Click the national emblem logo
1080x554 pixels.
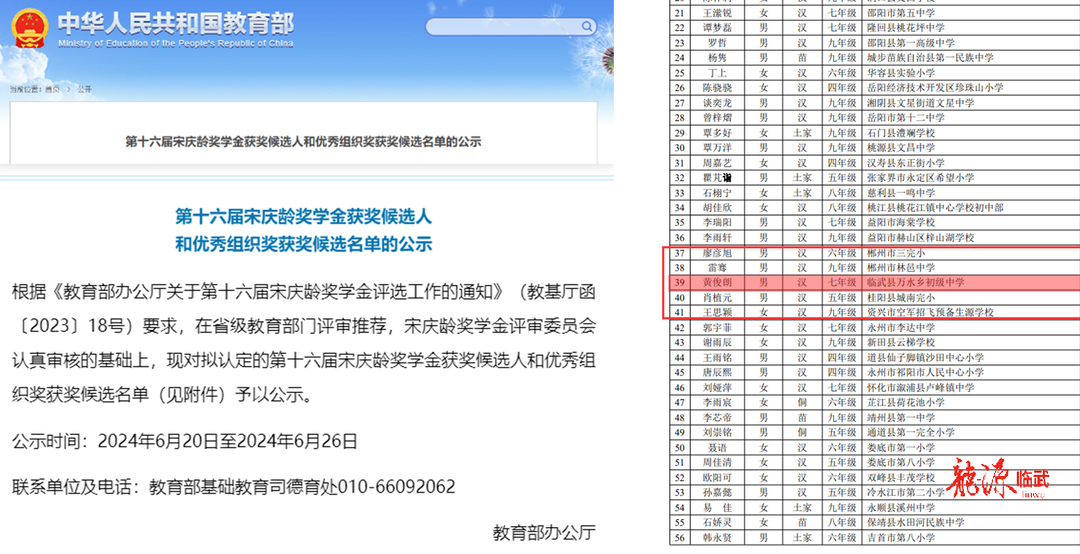pyautogui.click(x=30, y=28)
